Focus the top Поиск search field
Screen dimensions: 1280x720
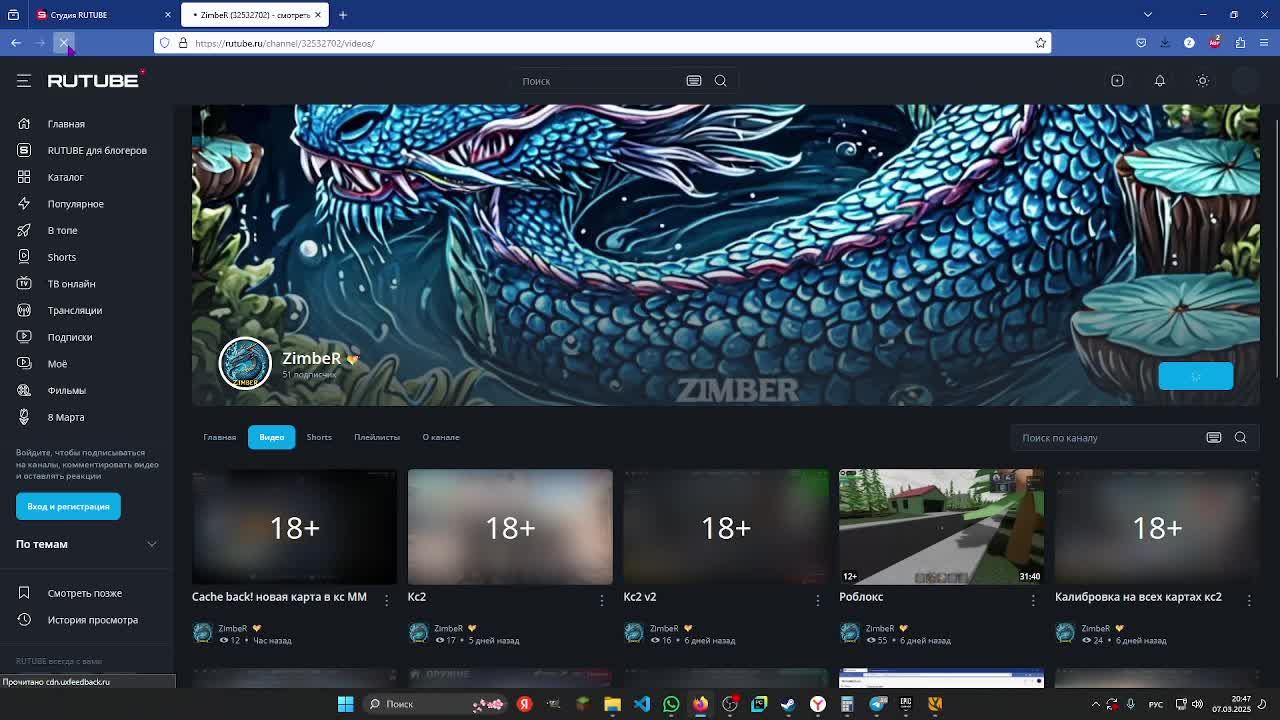coord(598,81)
